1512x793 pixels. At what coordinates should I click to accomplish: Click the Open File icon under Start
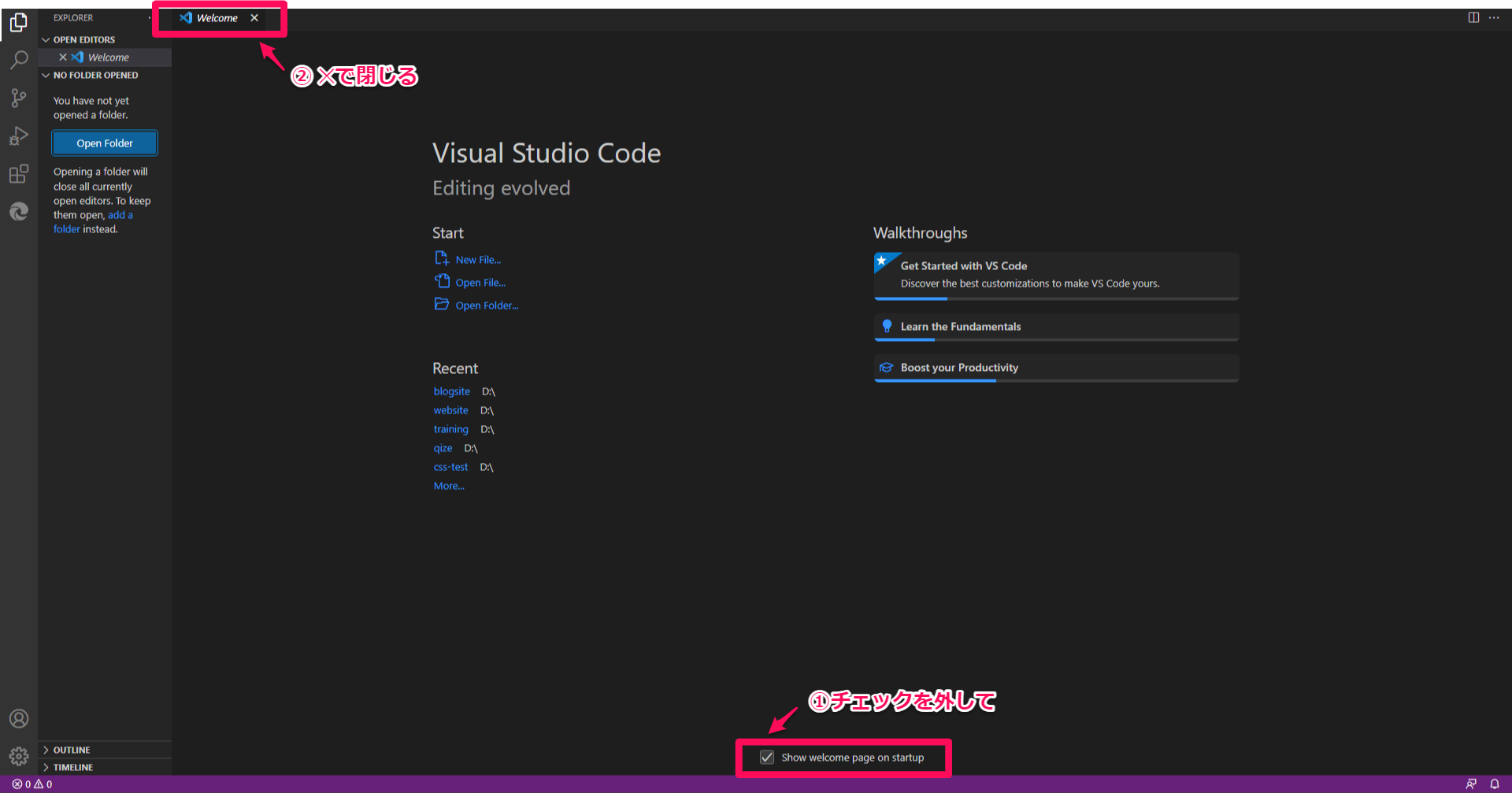442,281
